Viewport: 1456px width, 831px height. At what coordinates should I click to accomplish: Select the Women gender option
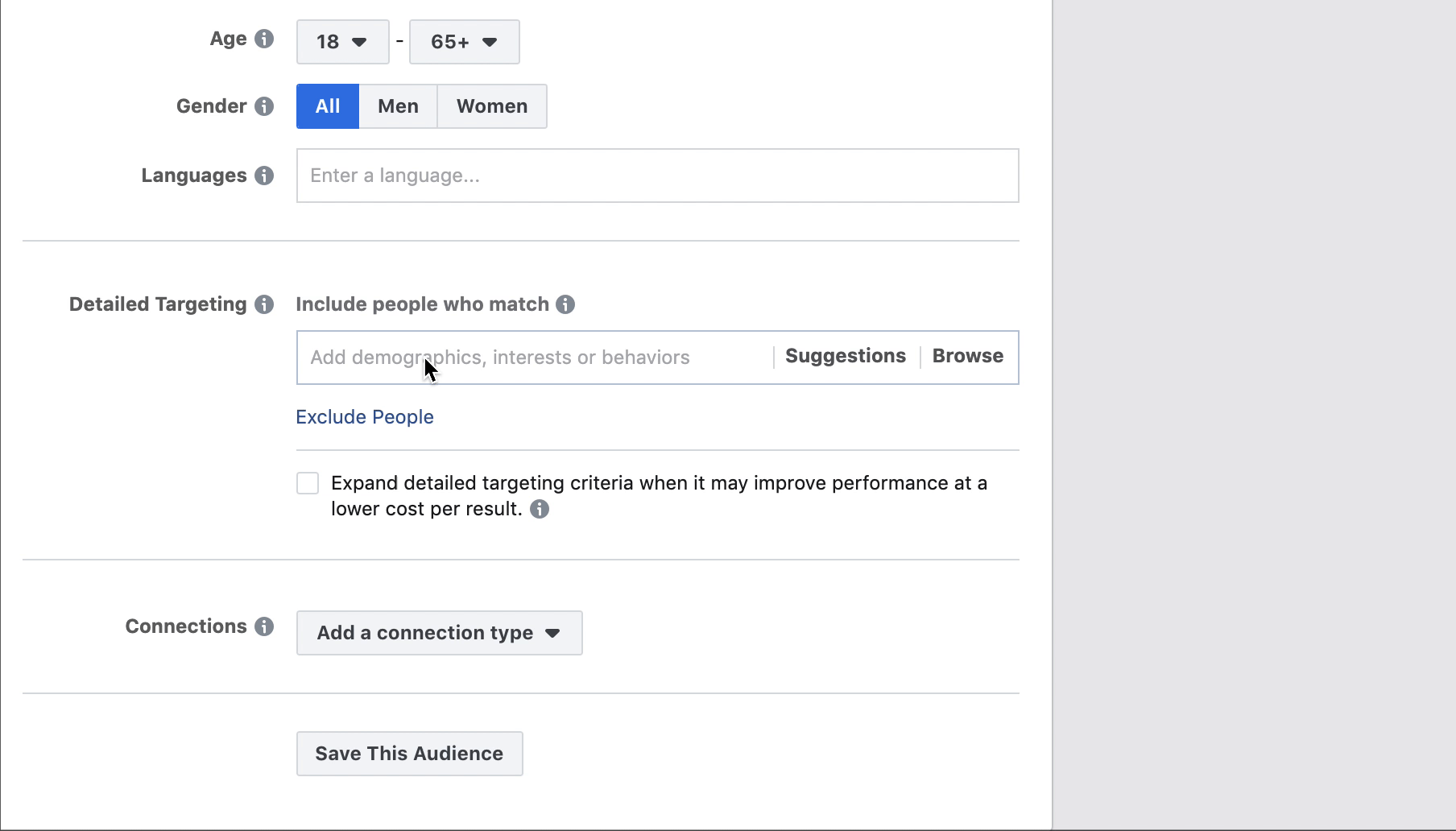point(492,106)
